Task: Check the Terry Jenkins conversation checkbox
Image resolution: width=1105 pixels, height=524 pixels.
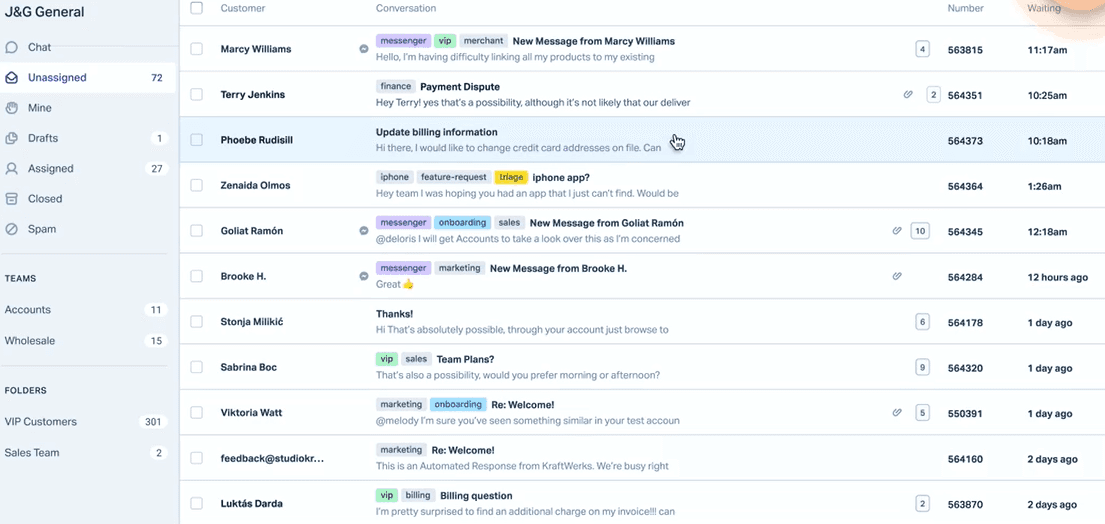Action: [197, 94]
